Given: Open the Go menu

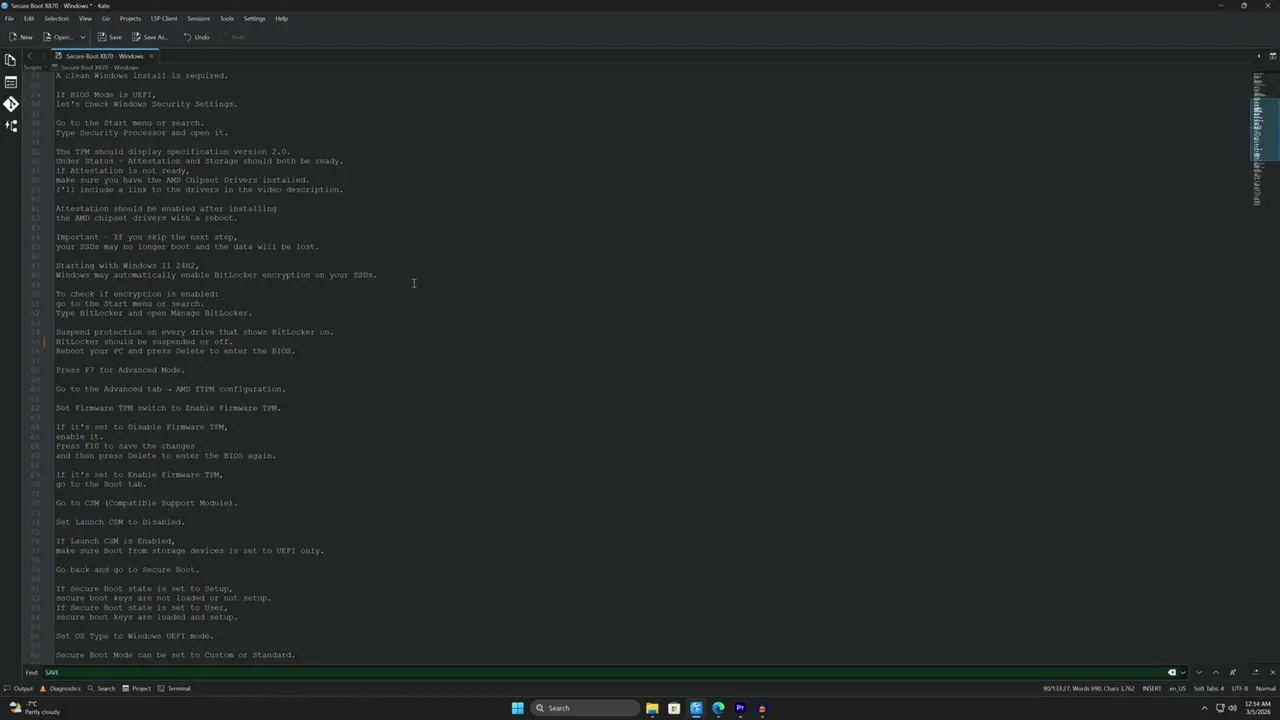Looking at the screenshot, I should [106, 18].
